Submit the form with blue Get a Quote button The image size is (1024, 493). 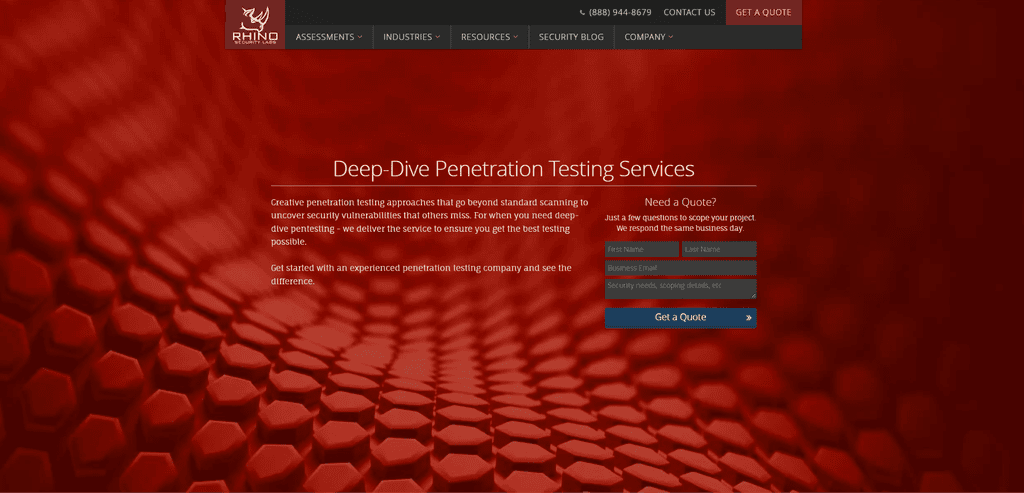(680, 318)
